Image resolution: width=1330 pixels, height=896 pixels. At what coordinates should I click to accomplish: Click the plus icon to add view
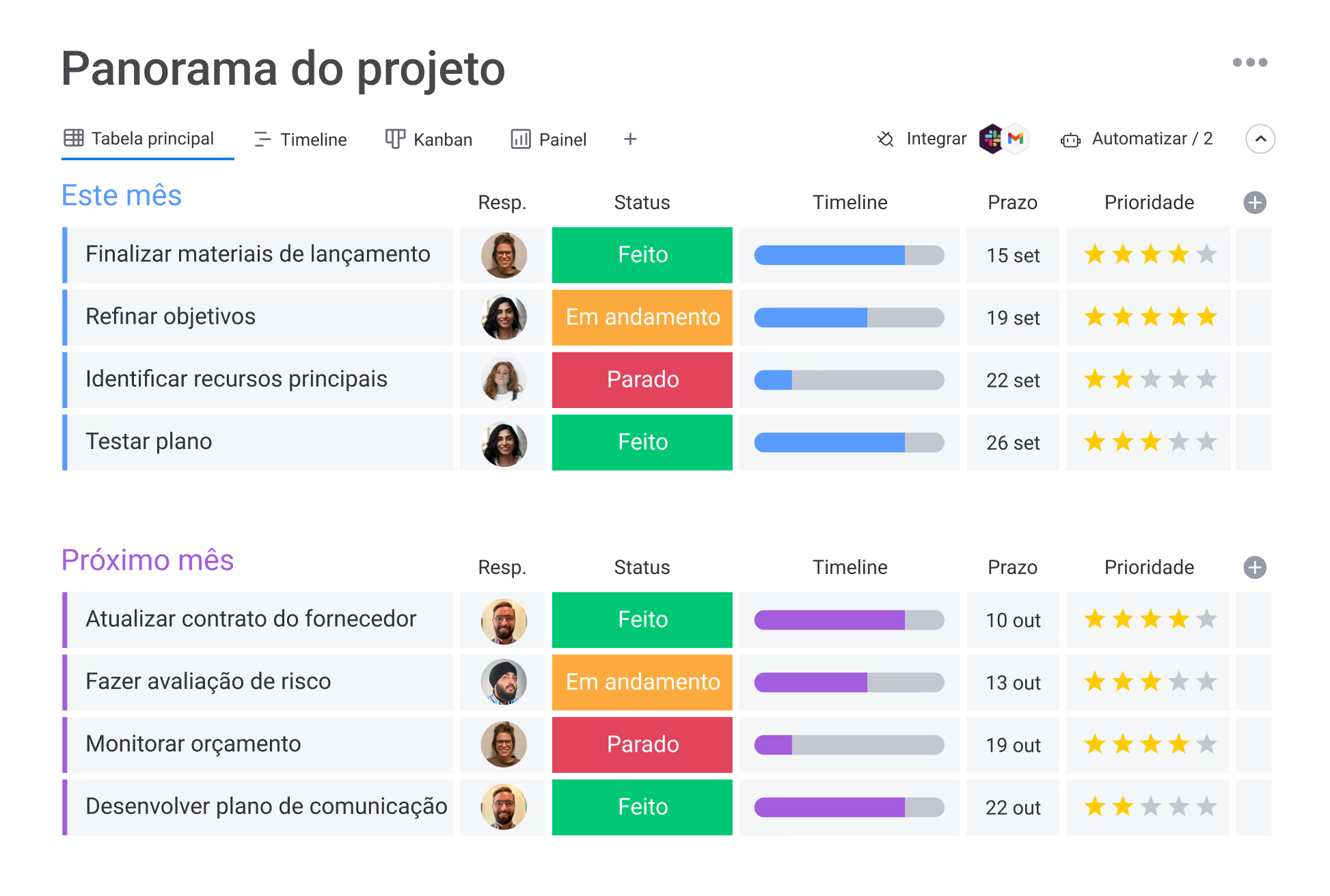pyautogui.click(x=630, y=139)
